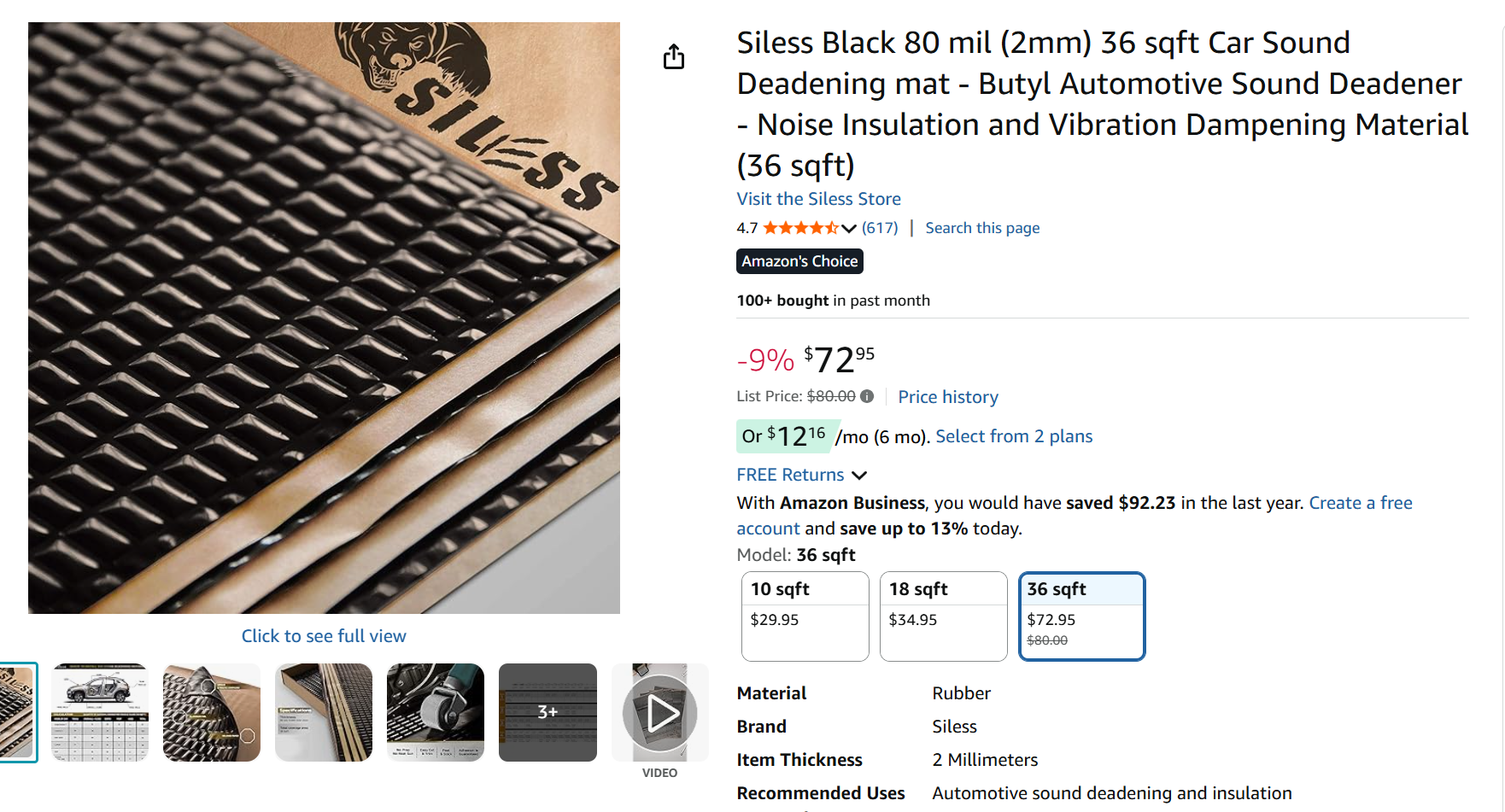Click the star rating icons

[799, 228]
